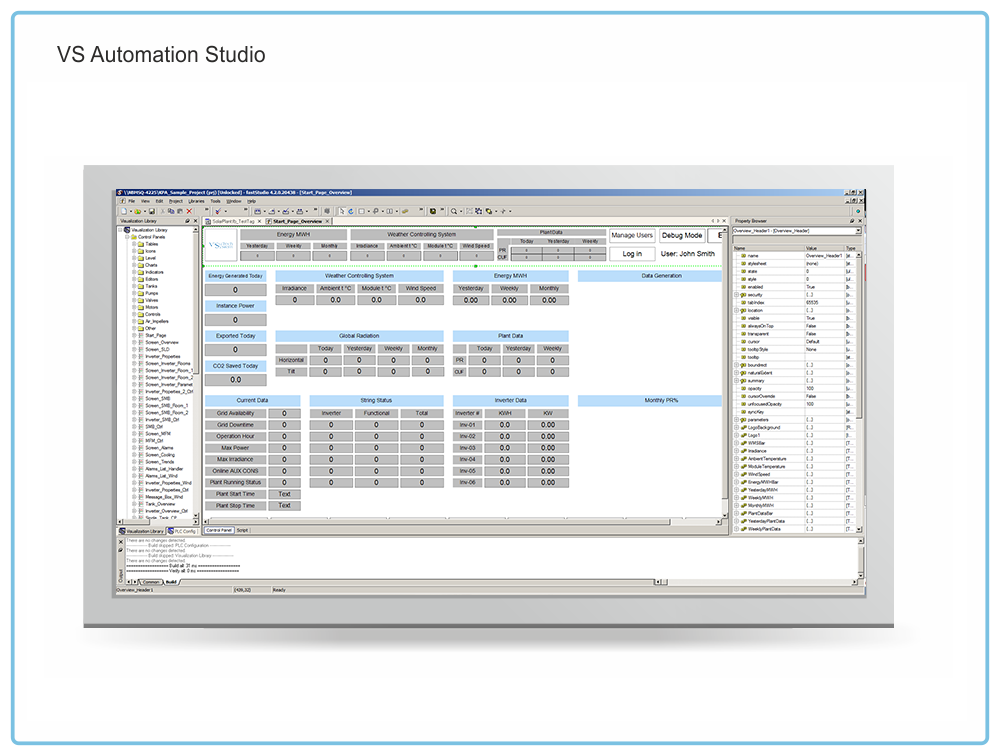Switch to the Script tab
This screenshot has width=1000, height=756.
tap(242, 530)
